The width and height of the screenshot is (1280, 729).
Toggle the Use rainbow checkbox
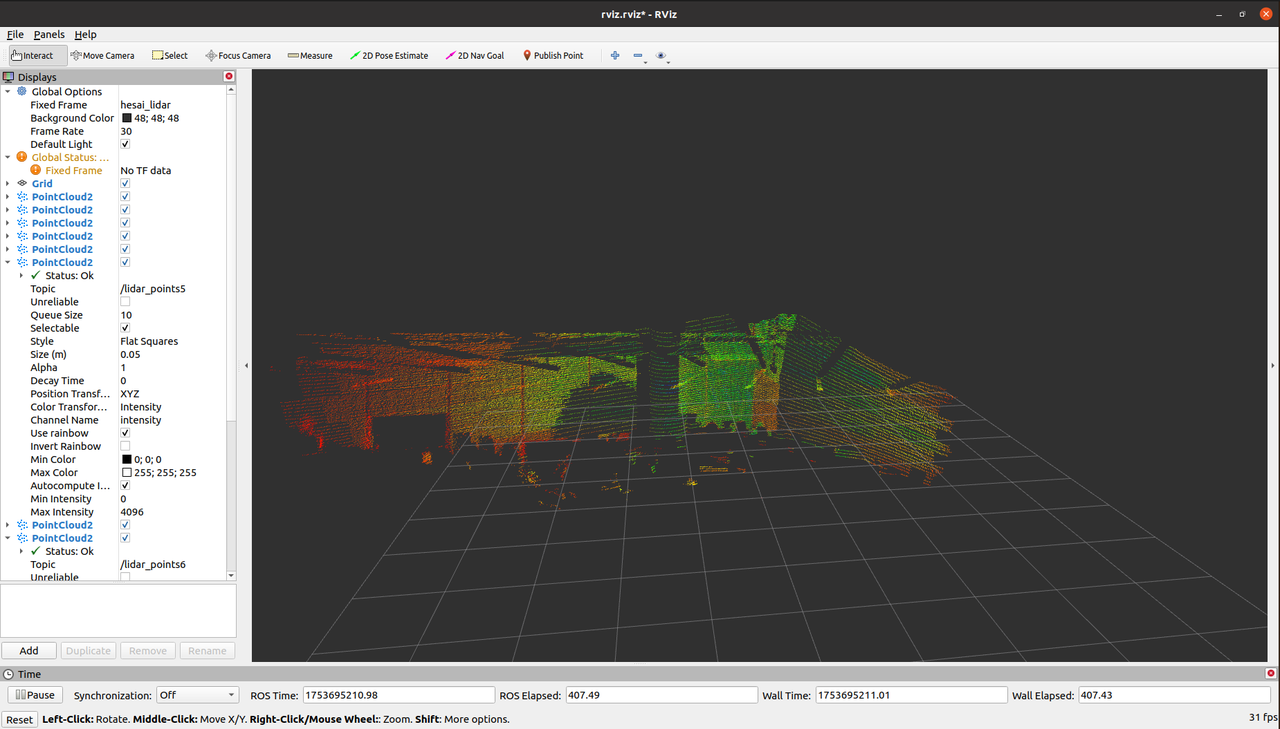[x=125, y=433]
